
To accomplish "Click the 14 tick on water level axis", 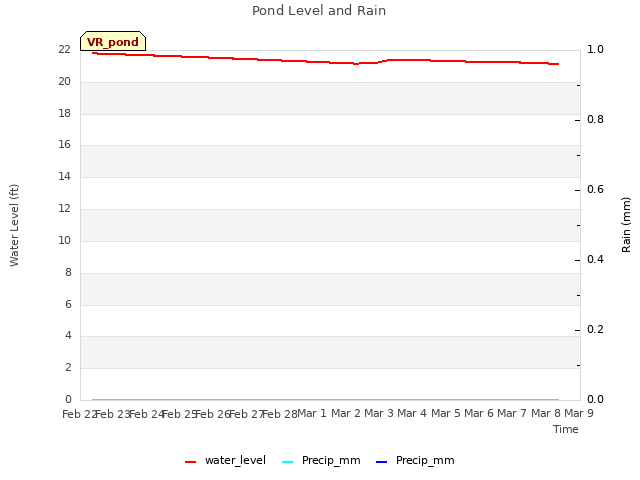I will [x=64, y=176].
